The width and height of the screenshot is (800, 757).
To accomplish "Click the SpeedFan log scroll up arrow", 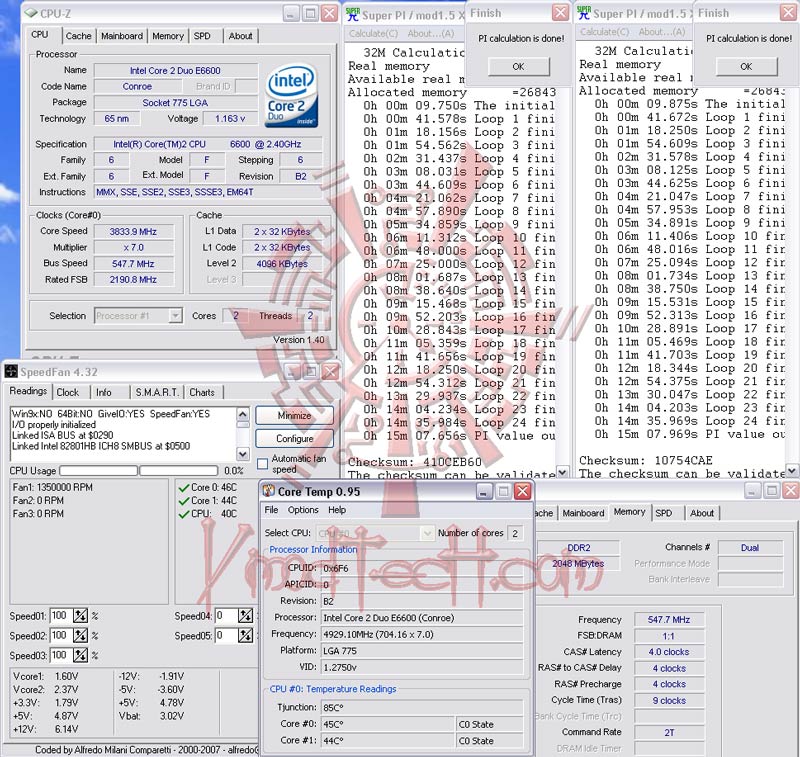I will click(x=243, y=414).
